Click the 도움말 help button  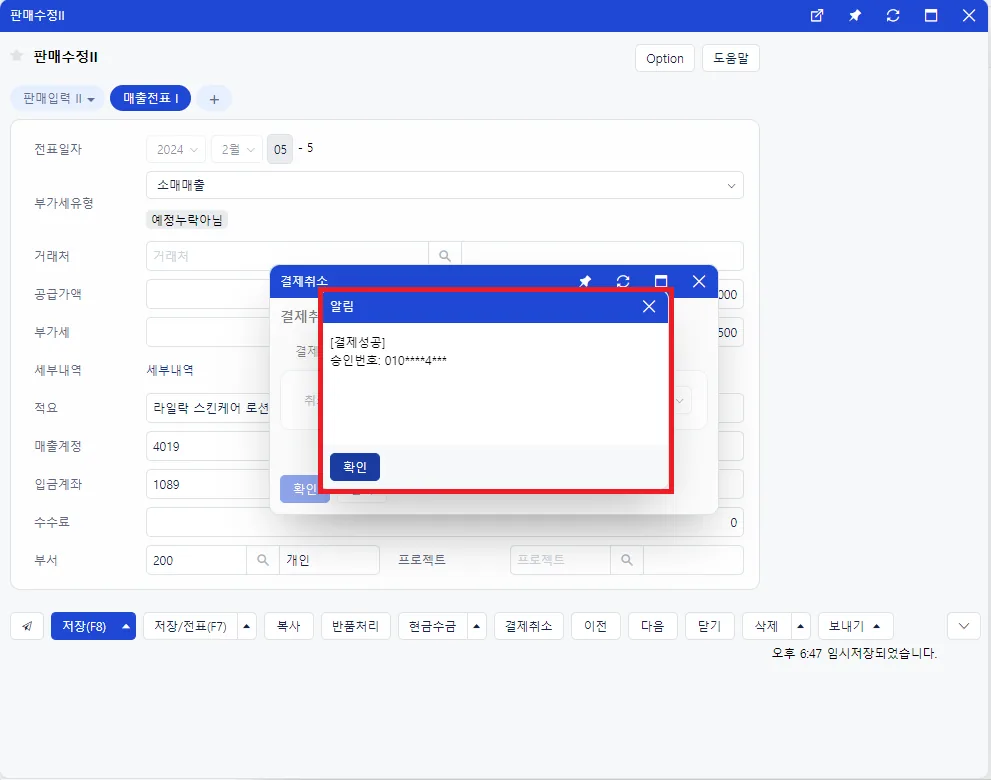(x=731, y=58)
